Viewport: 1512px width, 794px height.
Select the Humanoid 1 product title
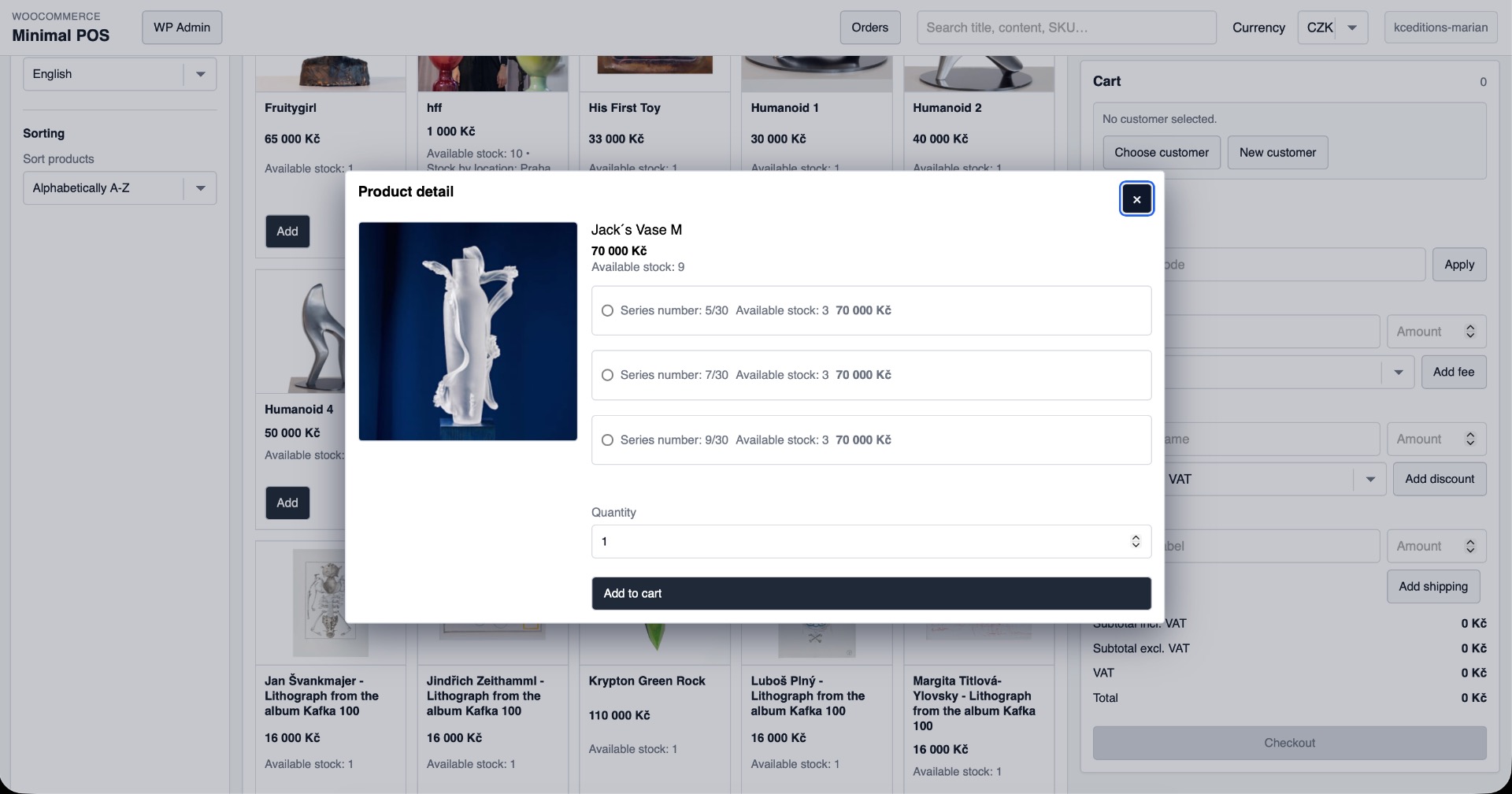click(785, 108)
